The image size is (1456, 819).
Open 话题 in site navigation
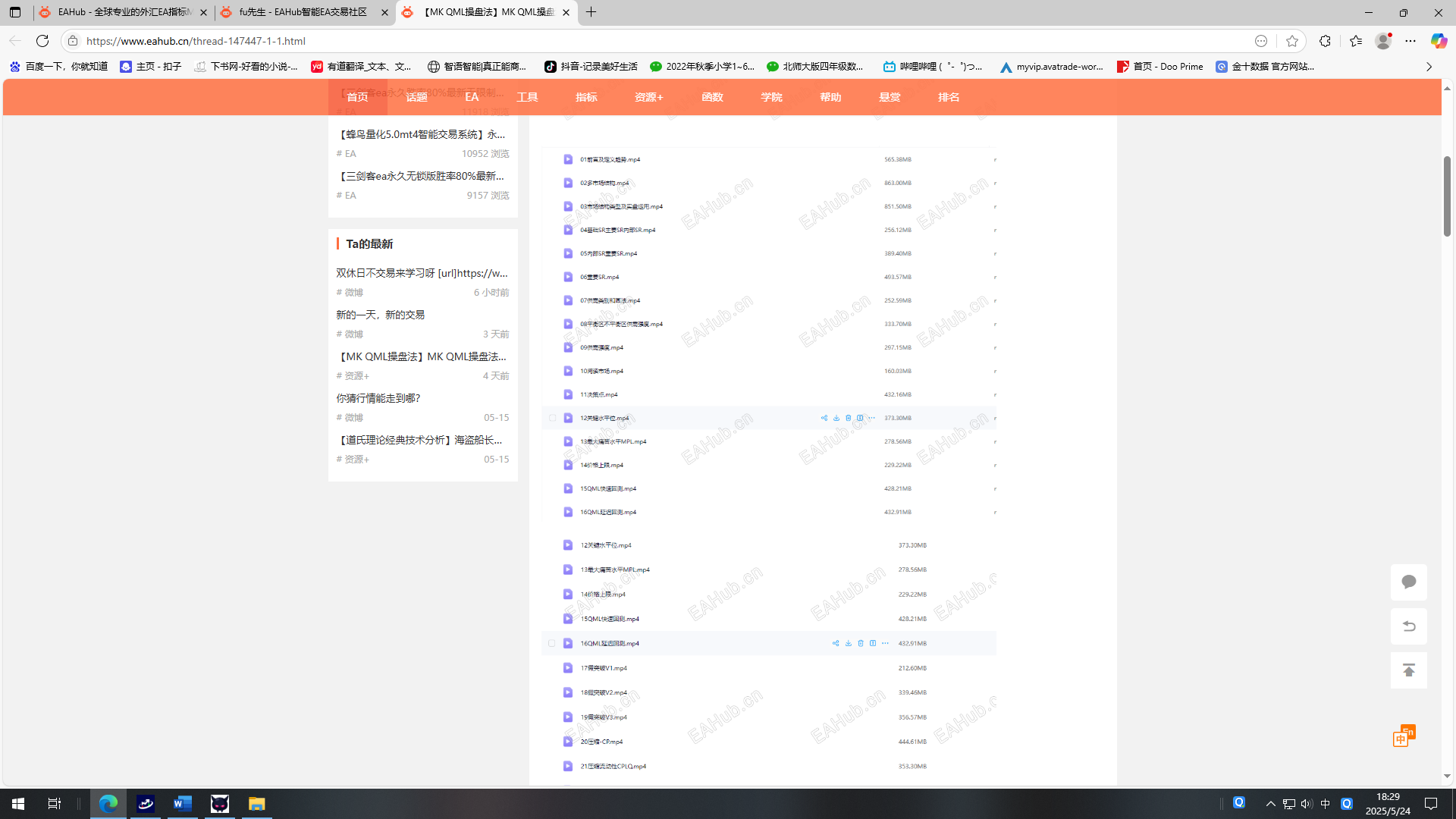pos(417,97)
